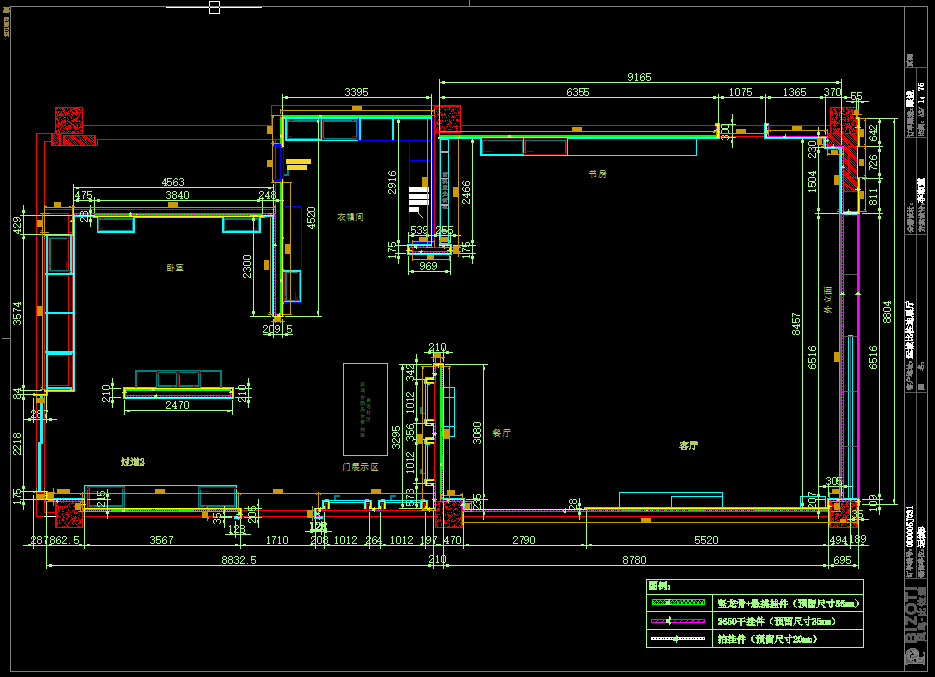Select the 5520 dimension under 客厅

coord(706,540)
